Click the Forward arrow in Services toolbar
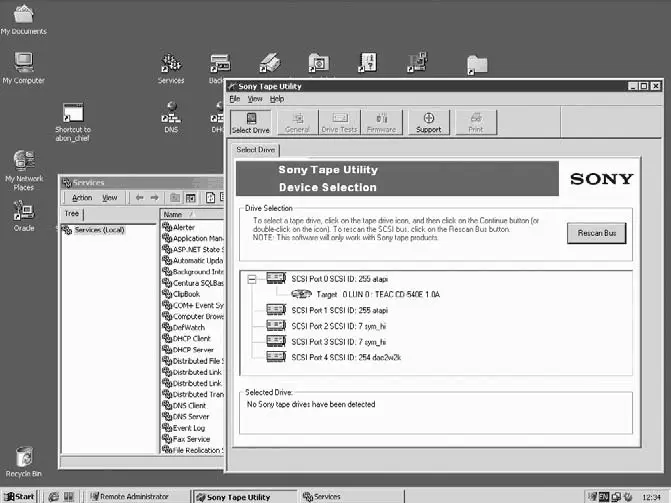Screen dimensions: 671x503 (x=154, y=197)
